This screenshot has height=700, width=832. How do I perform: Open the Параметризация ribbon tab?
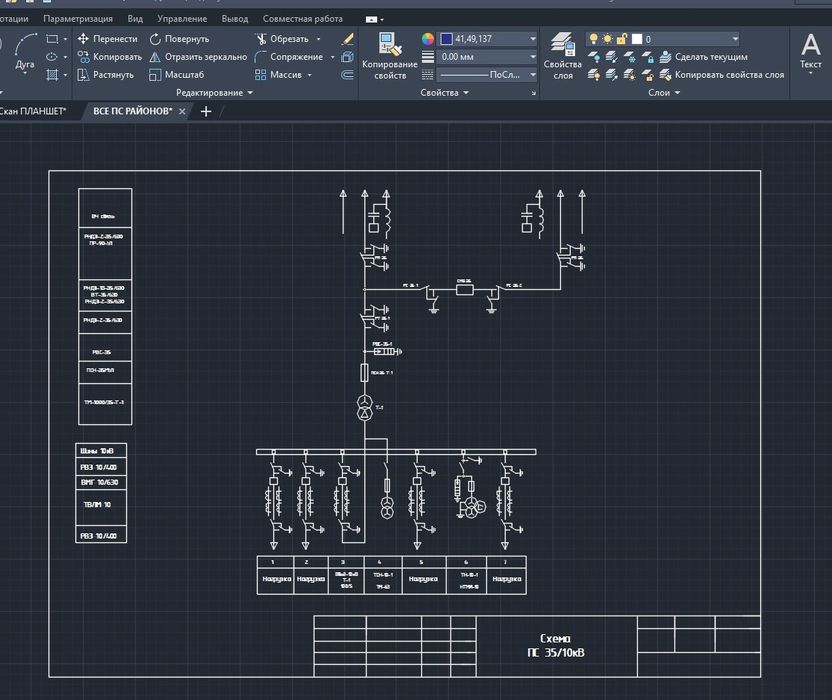[78, 19]
